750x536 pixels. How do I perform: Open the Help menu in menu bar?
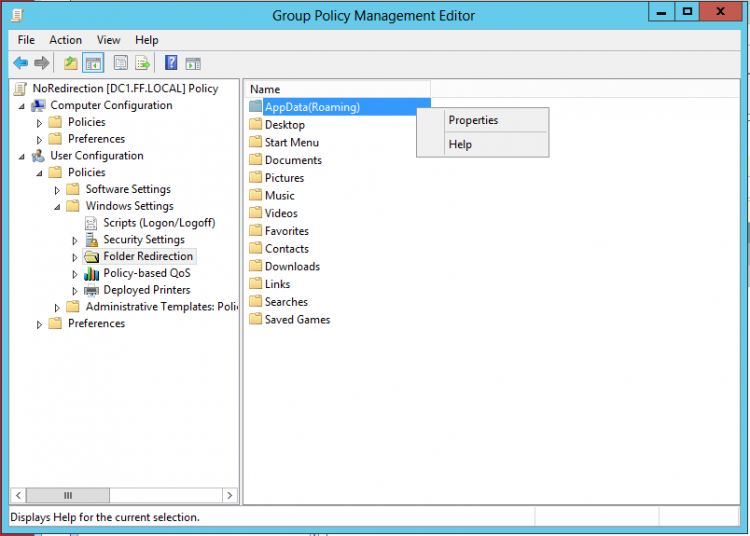(146, 40)
